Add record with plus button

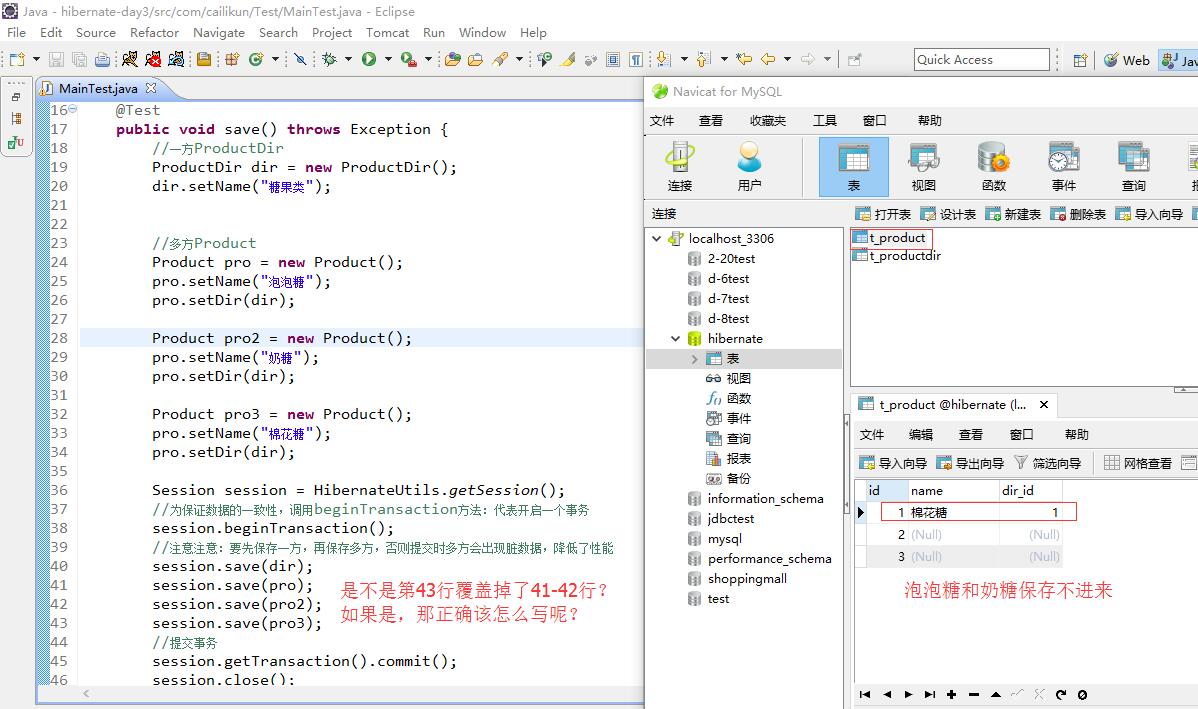coord(951,694)
